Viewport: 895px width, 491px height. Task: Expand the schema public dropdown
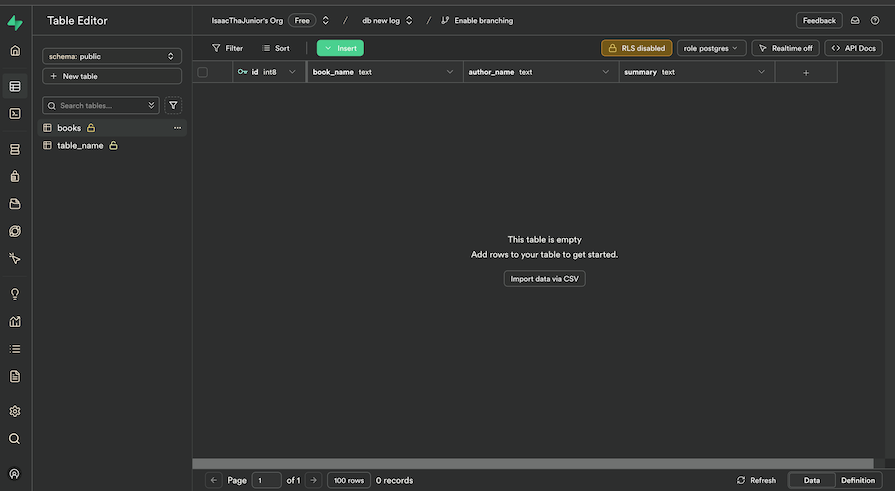click(112, 57)
